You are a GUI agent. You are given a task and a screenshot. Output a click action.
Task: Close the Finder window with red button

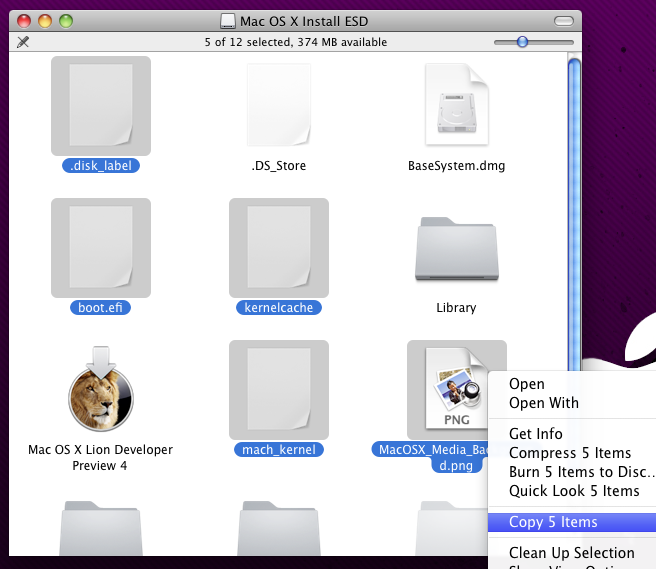coord(24,21)
